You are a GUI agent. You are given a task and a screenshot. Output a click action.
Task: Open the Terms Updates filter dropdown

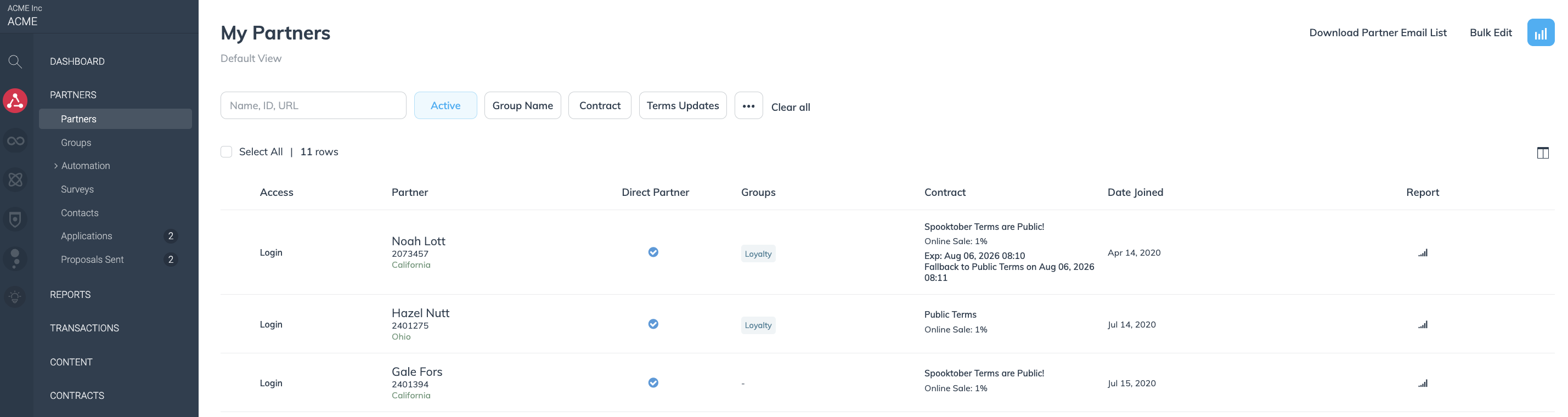pyautogui.click(x=683, y=105)
